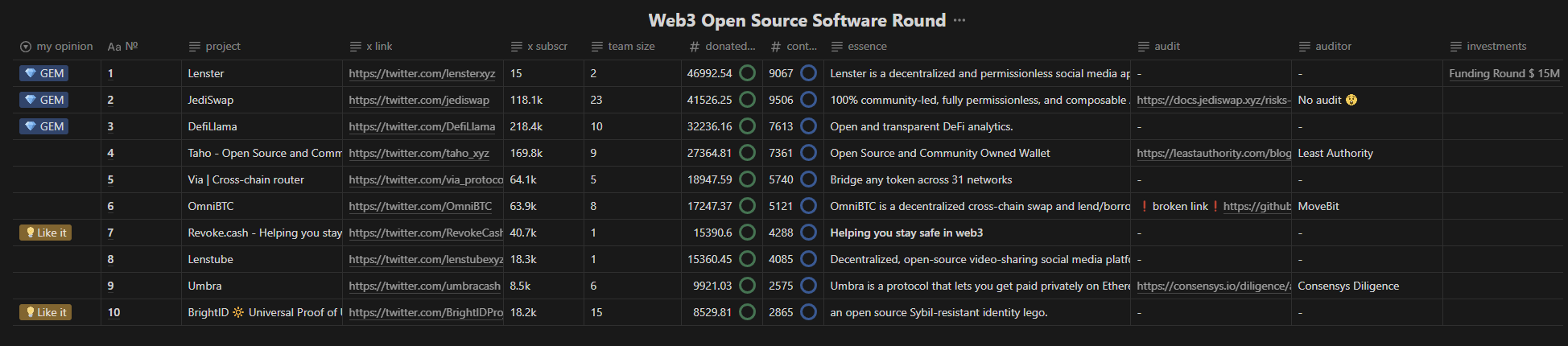Screen dimensions: 1568x346
Task: Click the progress ring next to 46992.54
Action: click(x=747, y=73)
